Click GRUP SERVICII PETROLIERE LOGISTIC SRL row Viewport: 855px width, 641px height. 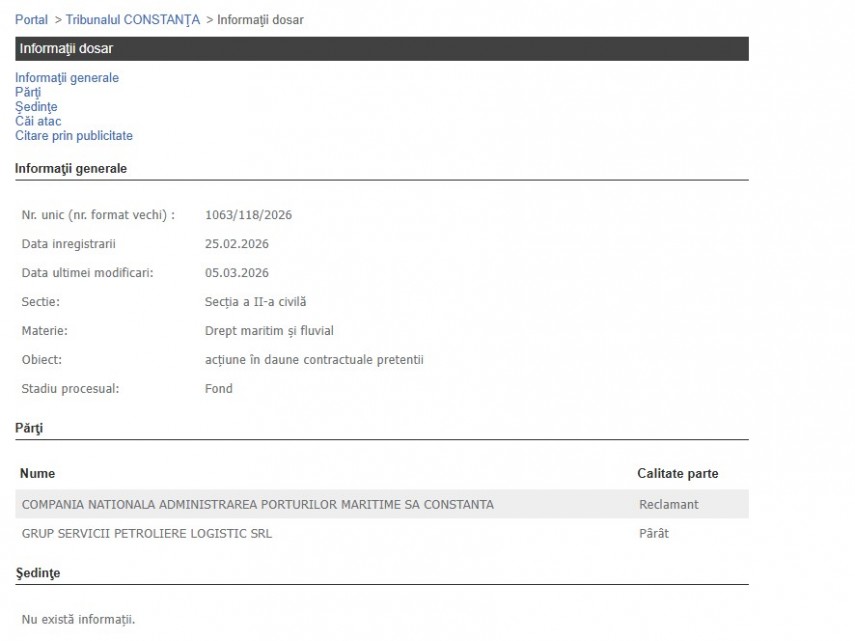tap(147, 534)
